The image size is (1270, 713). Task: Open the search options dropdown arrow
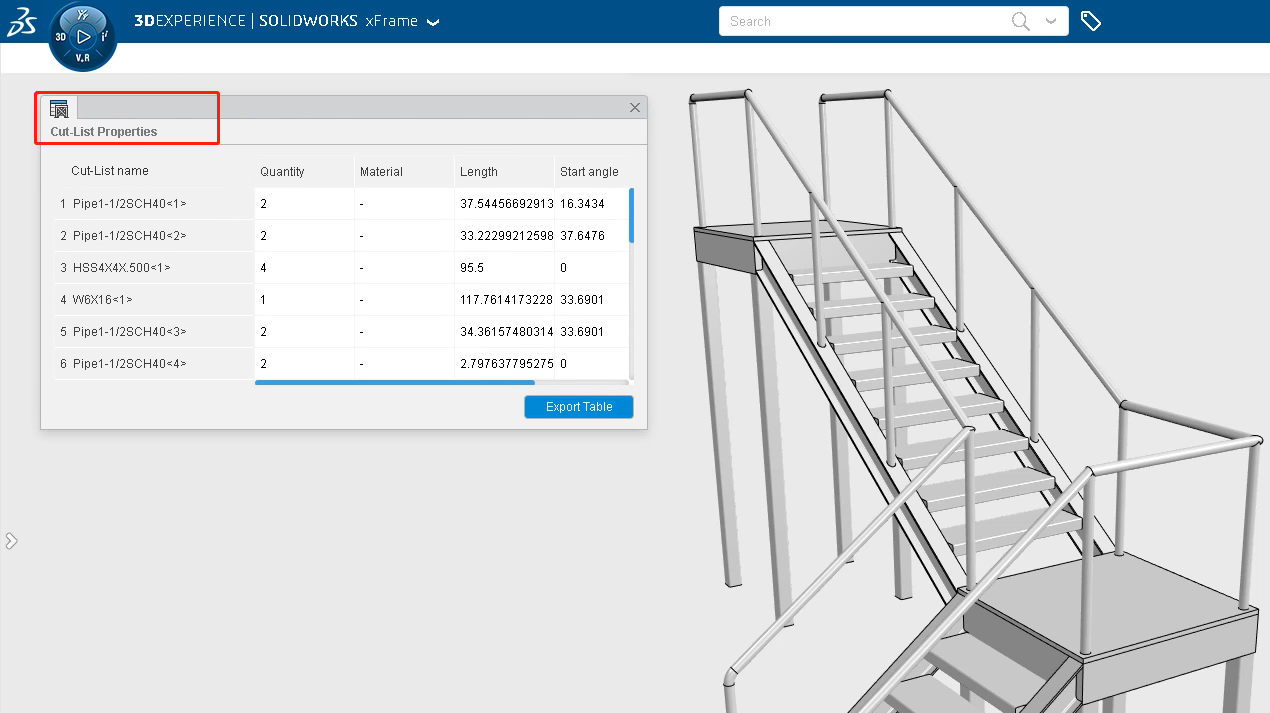point(1050,21)
